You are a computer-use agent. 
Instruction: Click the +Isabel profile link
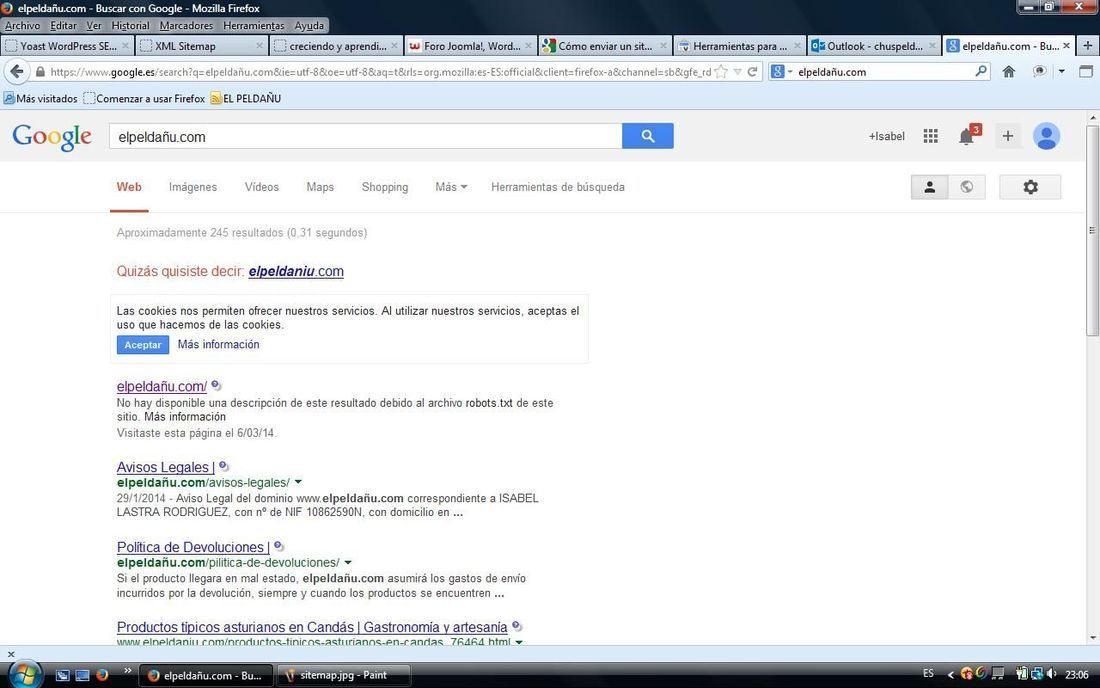click(887, 136)
